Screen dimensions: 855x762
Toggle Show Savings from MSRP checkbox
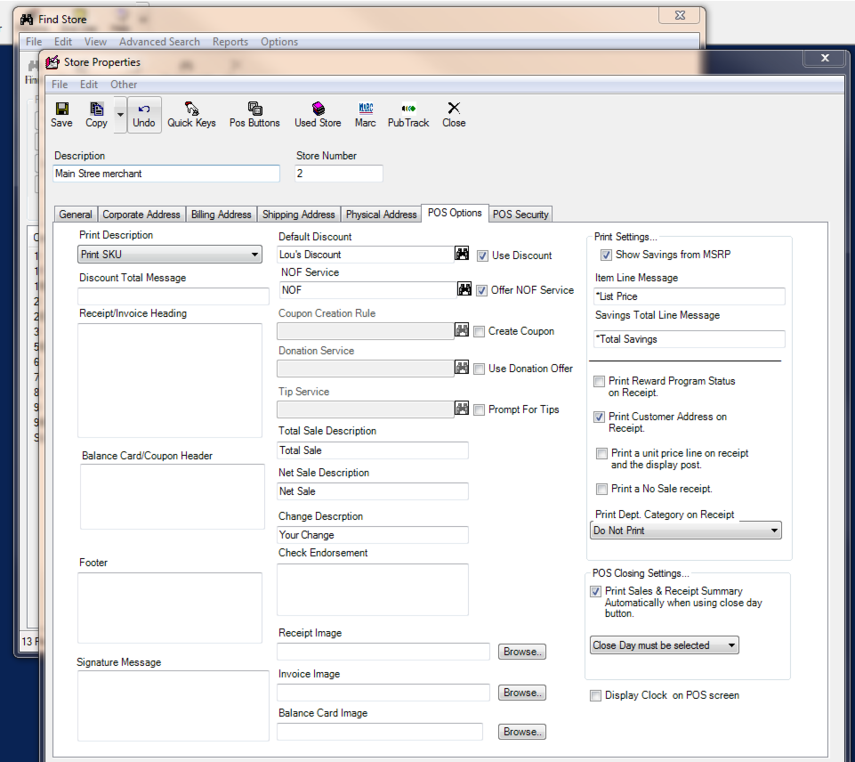(606, 255)
